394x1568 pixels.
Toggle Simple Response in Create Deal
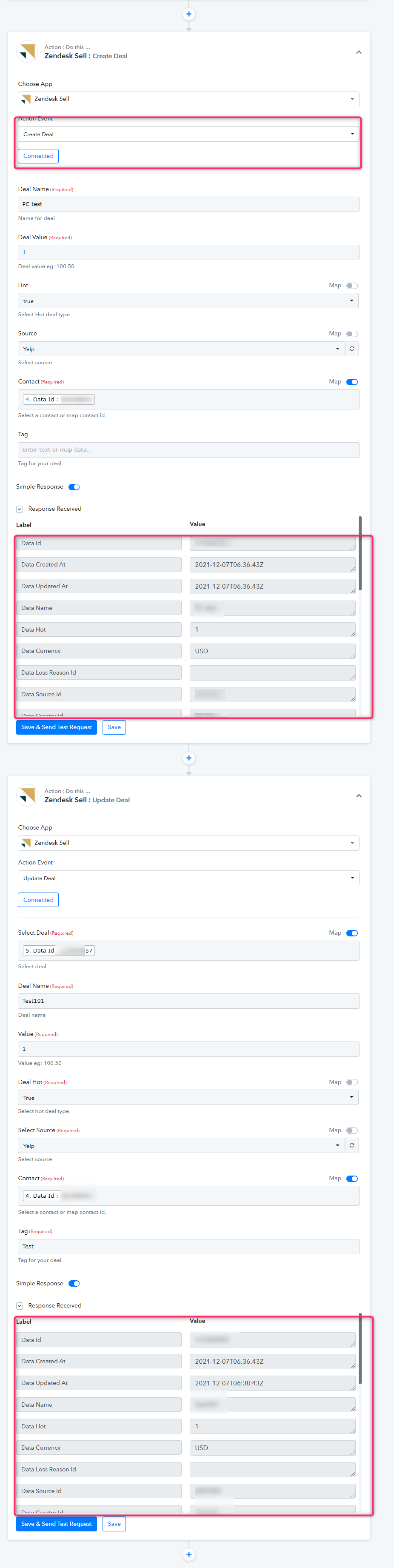tap(74, 487)
